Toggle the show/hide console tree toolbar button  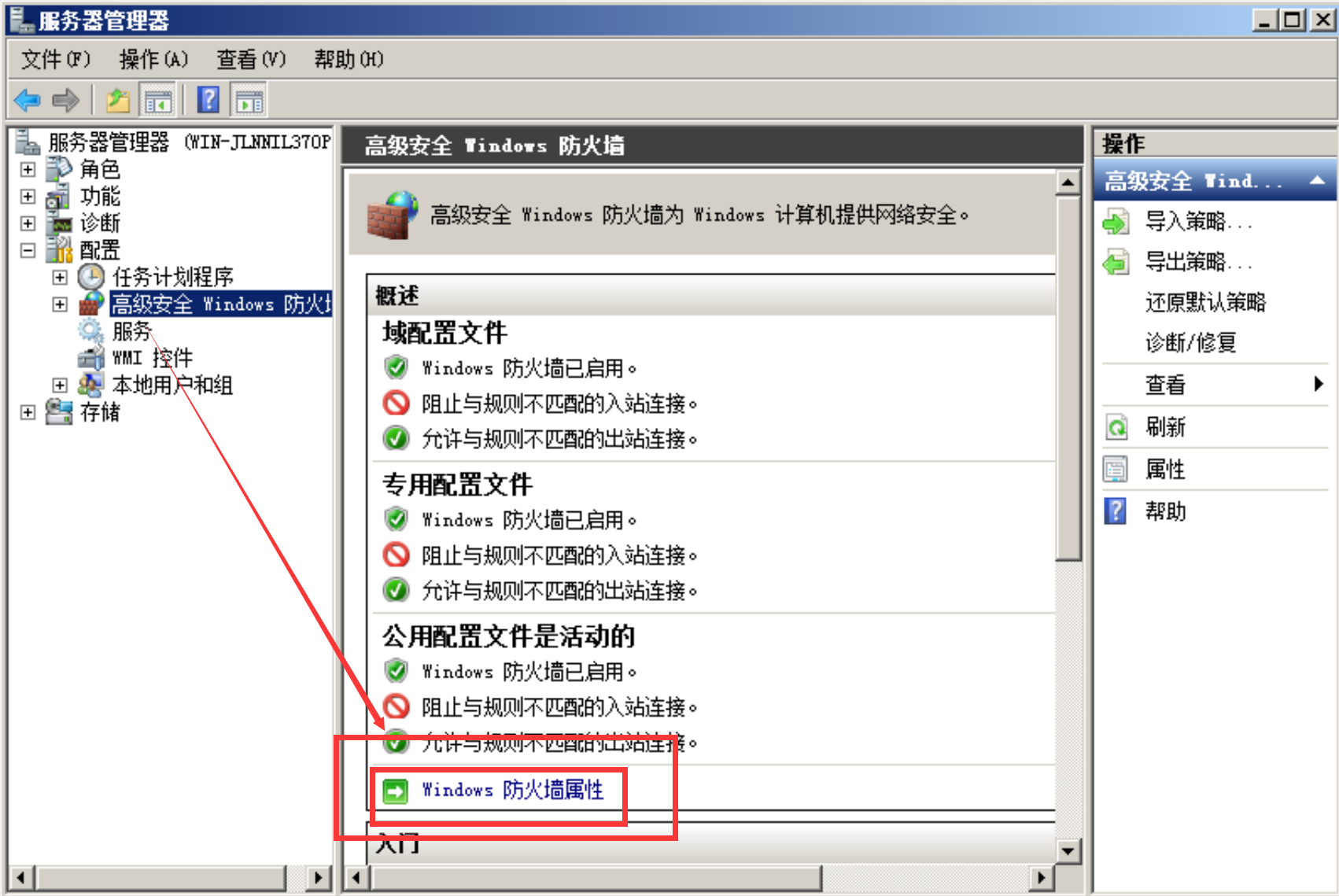pyautogui.click(x=157, y=101)
